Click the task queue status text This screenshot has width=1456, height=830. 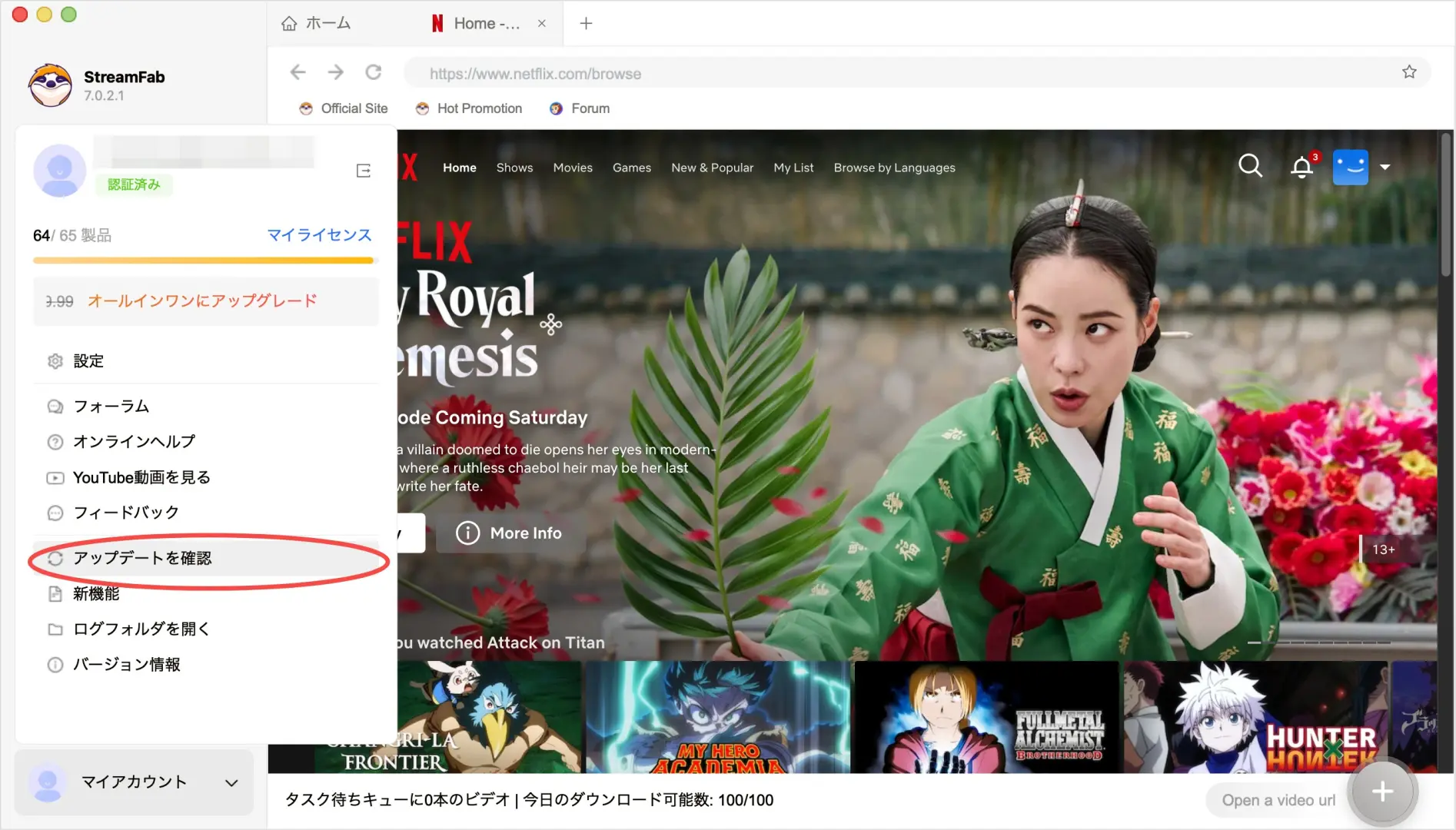529,800
